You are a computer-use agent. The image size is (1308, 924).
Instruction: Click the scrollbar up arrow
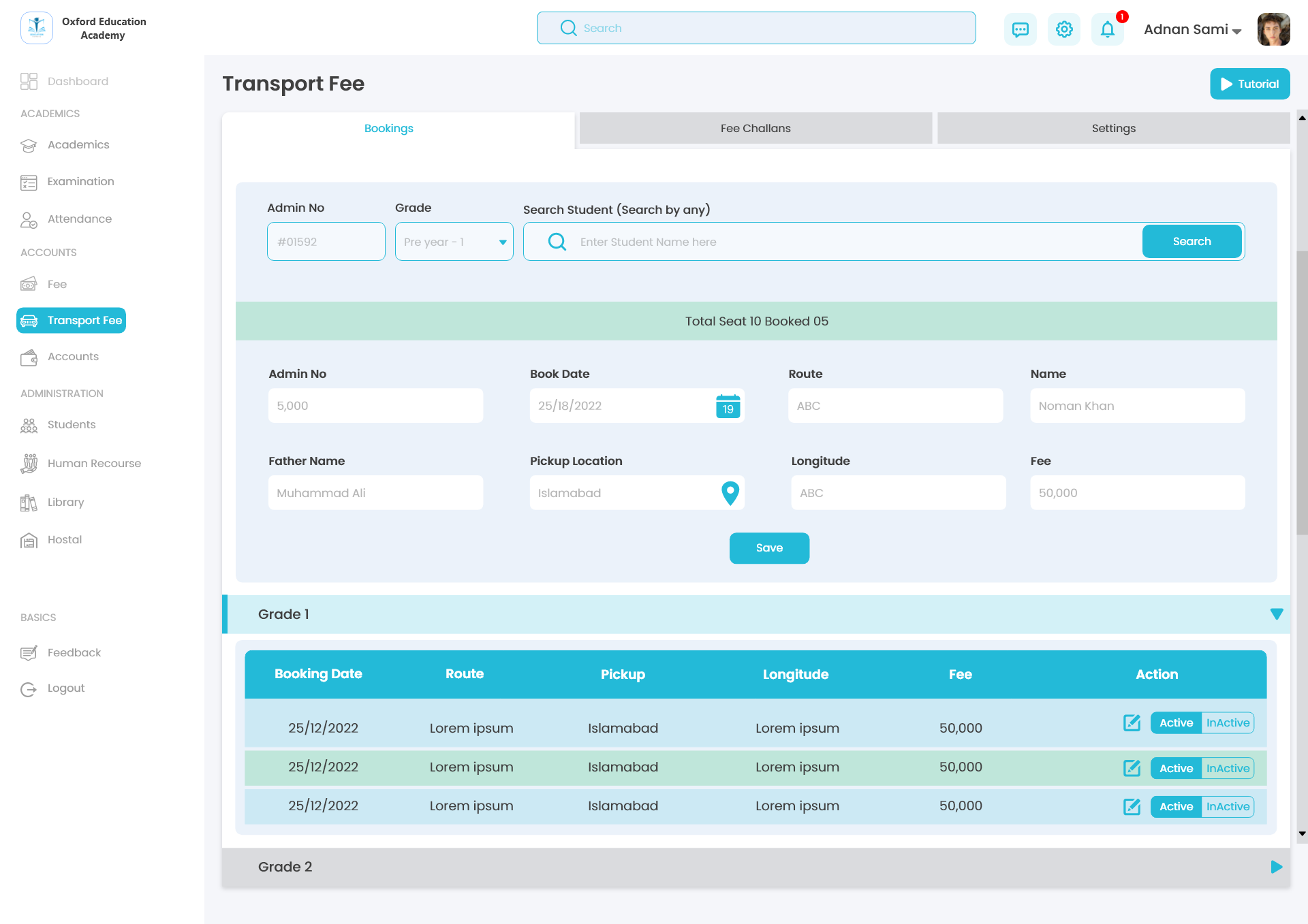pos(1302,118)
